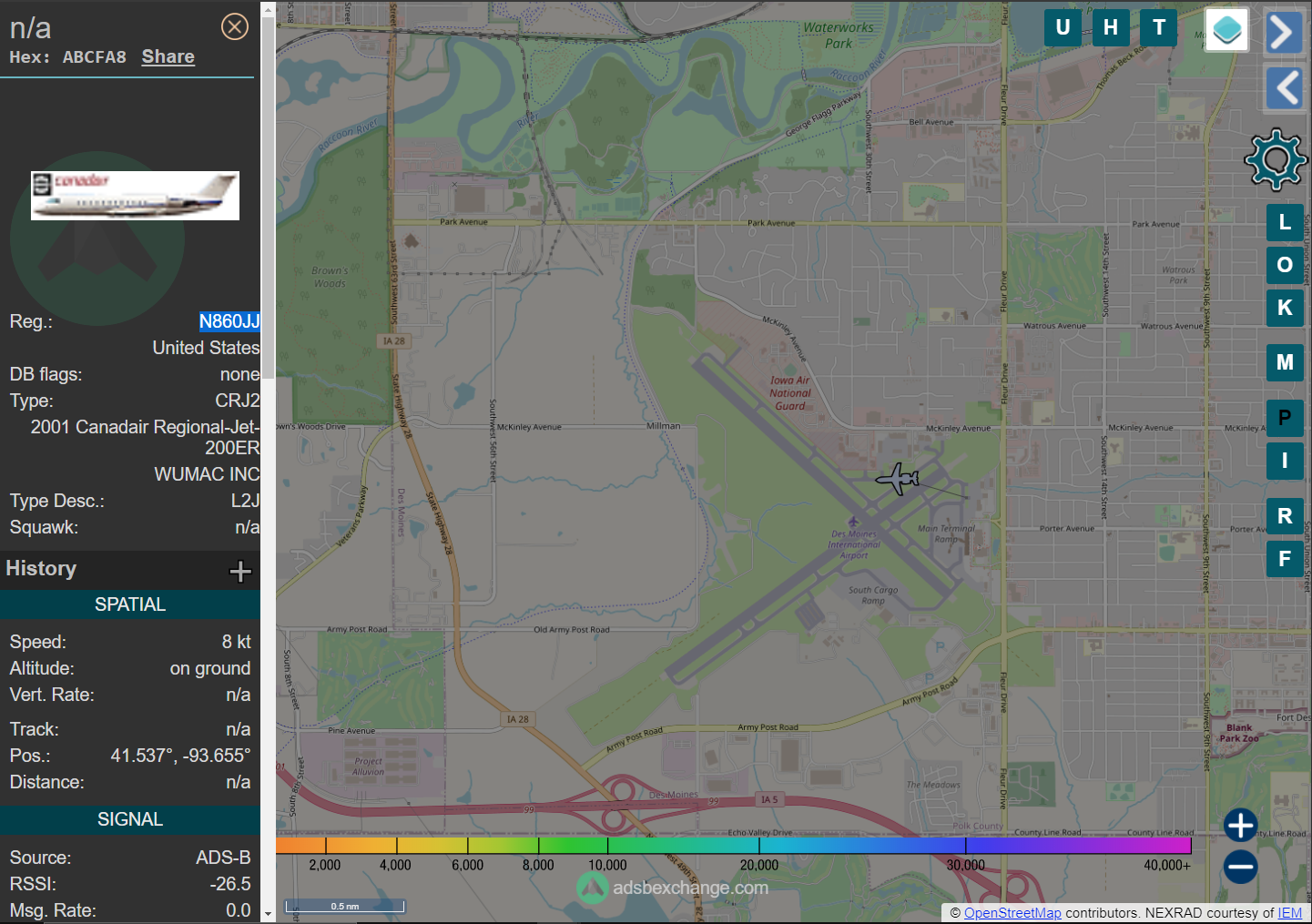Open the Share link for ABCFA8
The width and height of the screenshot is (1312, 924).
pyautogui.click(x=168, y=56)
